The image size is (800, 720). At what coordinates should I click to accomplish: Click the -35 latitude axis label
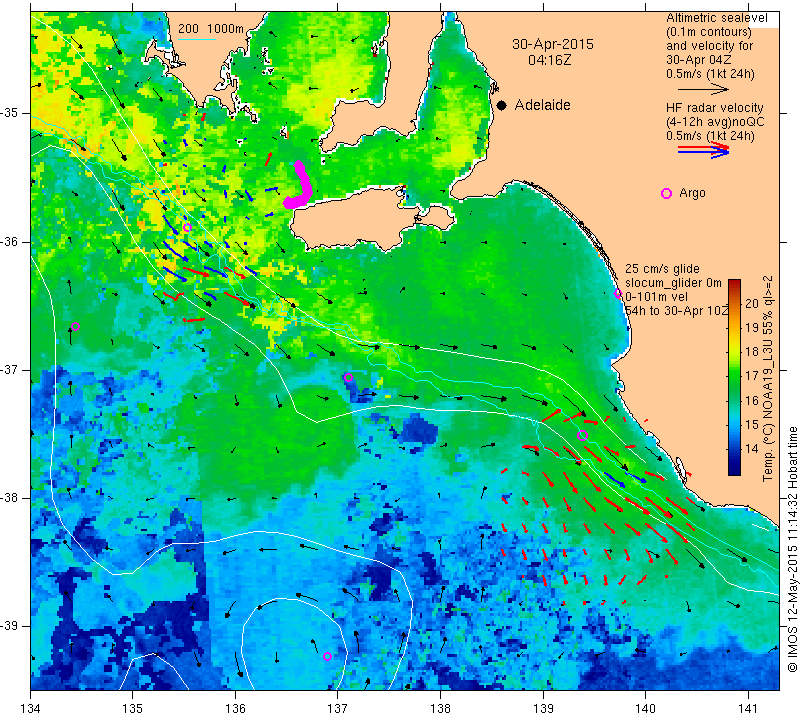tap(10, 113)
